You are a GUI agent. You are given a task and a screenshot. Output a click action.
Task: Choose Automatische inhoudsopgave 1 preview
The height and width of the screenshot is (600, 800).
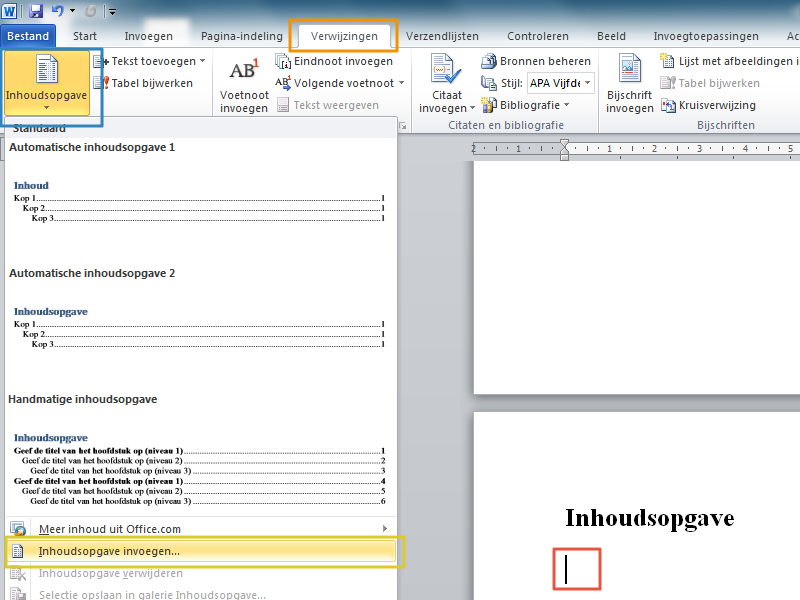[x=198, y=200]
